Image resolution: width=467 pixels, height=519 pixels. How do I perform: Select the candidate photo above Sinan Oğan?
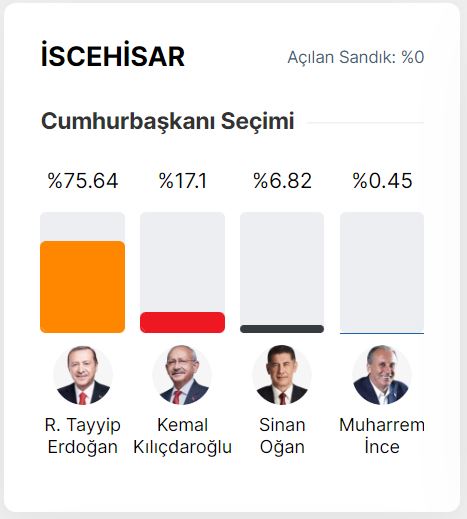[x=282, y=375]
